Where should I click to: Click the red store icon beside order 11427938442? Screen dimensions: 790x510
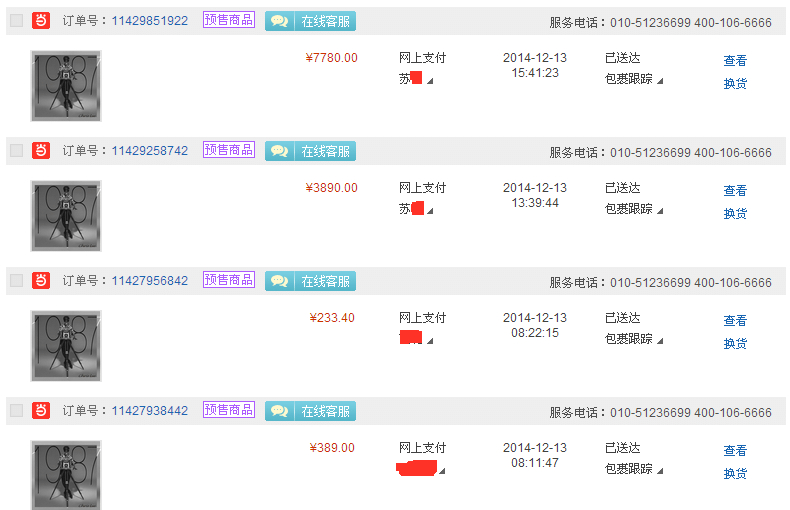click(41, 410)
